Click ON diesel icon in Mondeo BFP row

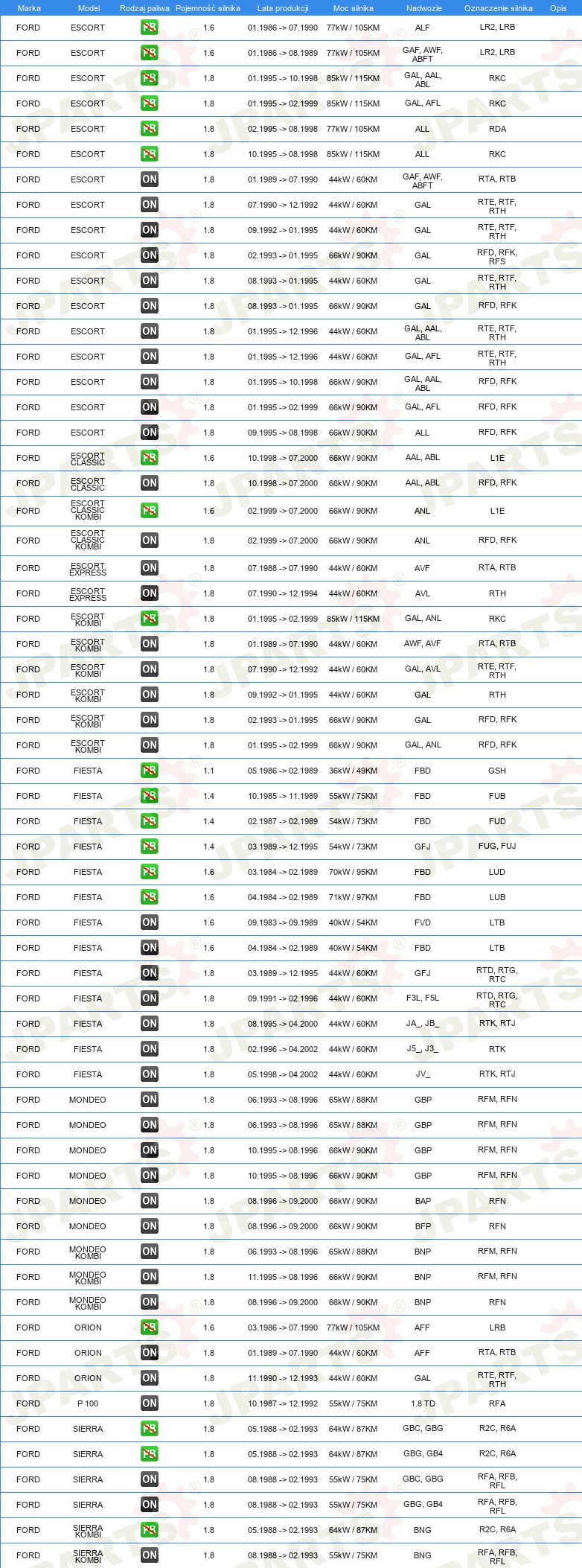click(x=149, y=1226)
